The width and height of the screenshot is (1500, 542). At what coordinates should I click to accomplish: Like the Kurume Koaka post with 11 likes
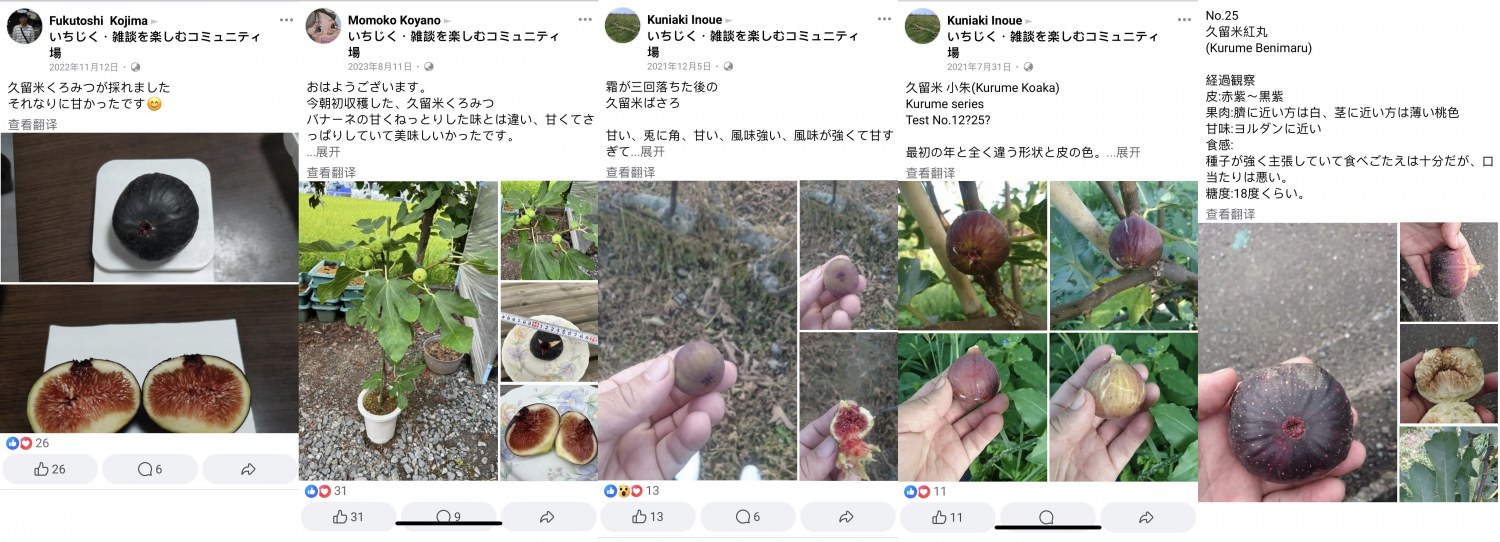(947, 517)
